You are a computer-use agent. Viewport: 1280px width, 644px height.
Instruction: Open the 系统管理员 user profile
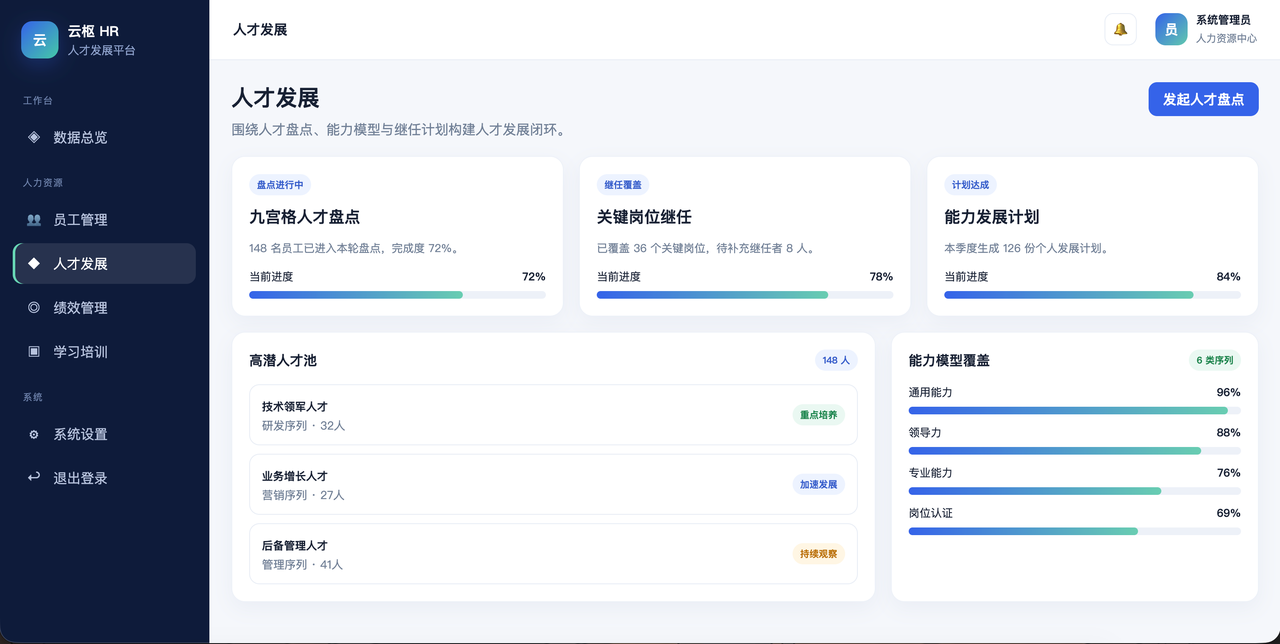(x=1206, y=29)
